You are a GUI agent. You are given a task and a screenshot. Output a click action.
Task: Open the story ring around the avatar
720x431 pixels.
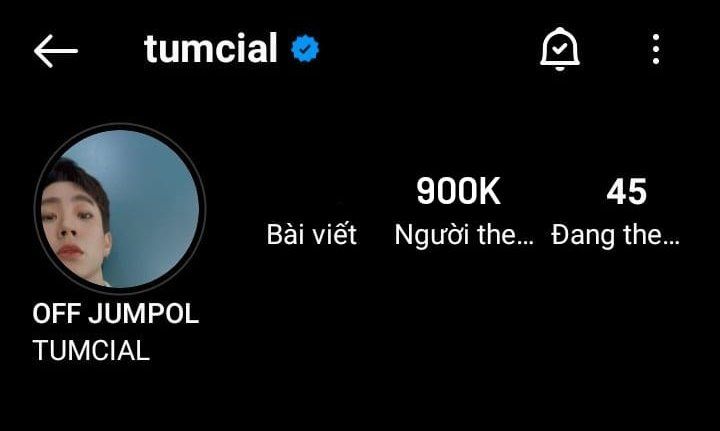(x=120, y=209)
